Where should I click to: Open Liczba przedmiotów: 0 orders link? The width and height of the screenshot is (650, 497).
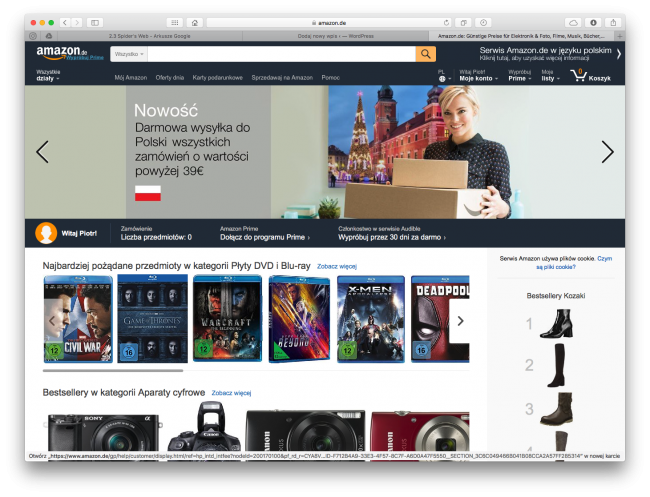(x=156, y=237)
